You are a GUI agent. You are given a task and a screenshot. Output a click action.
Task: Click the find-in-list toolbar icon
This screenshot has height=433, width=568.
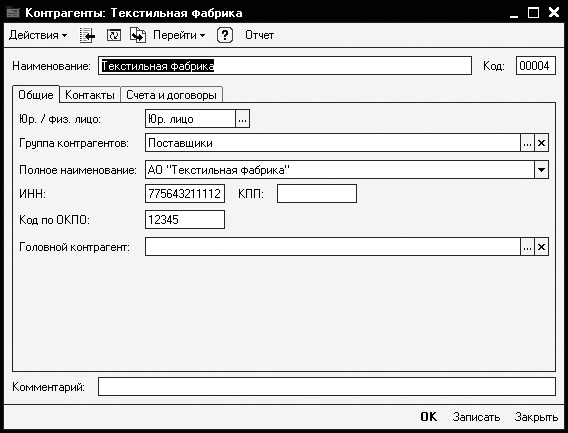point(87,35)
